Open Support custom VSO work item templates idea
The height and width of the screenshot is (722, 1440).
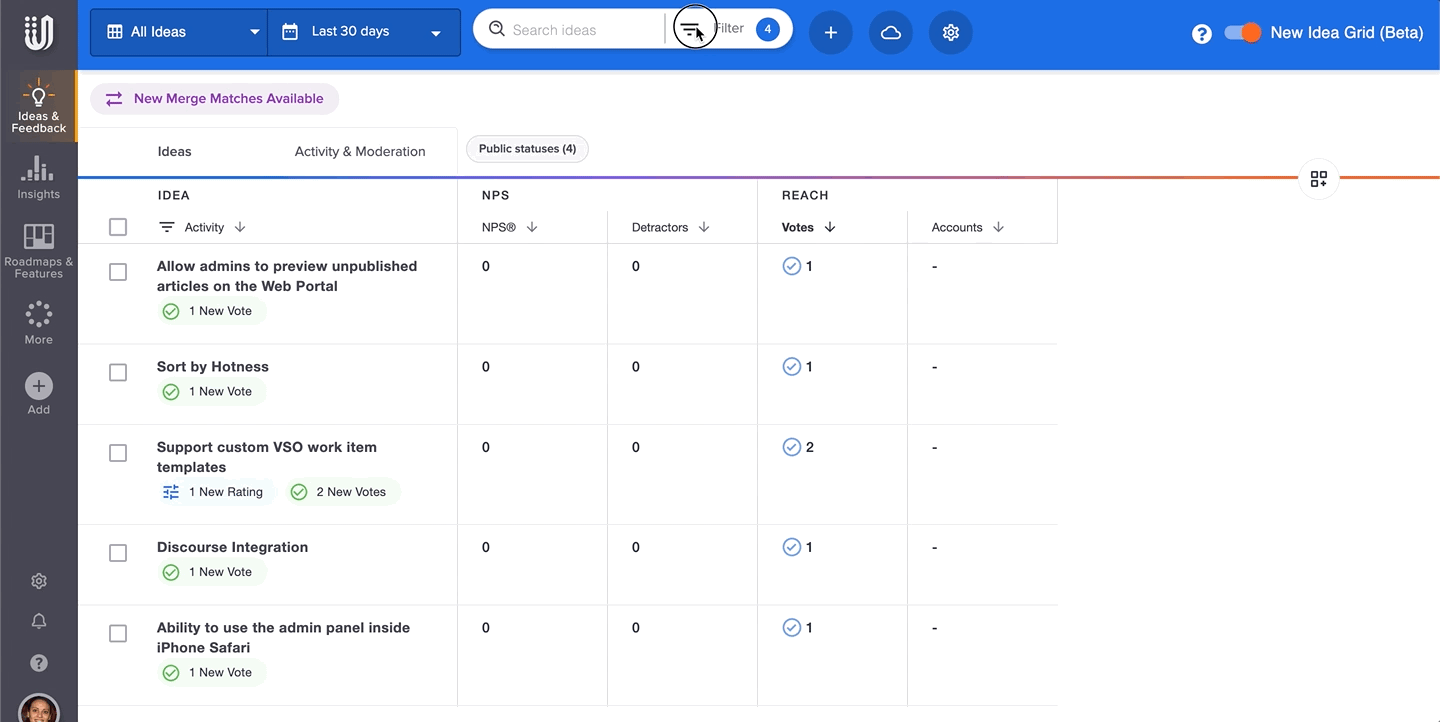[267, 457]
